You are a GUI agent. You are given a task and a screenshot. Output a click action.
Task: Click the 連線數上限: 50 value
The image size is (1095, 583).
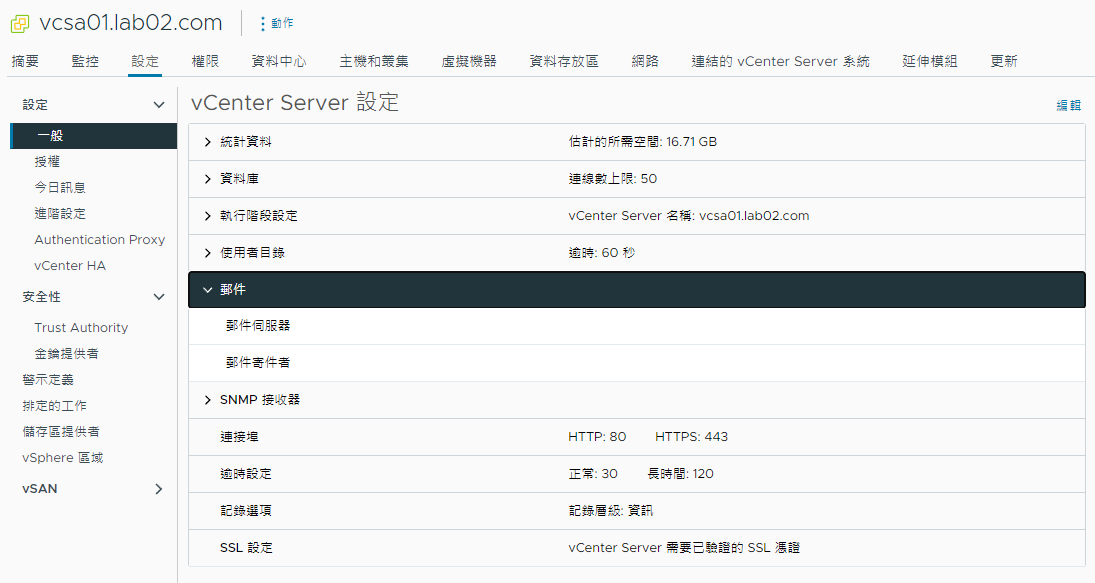[x=612, y=179]
